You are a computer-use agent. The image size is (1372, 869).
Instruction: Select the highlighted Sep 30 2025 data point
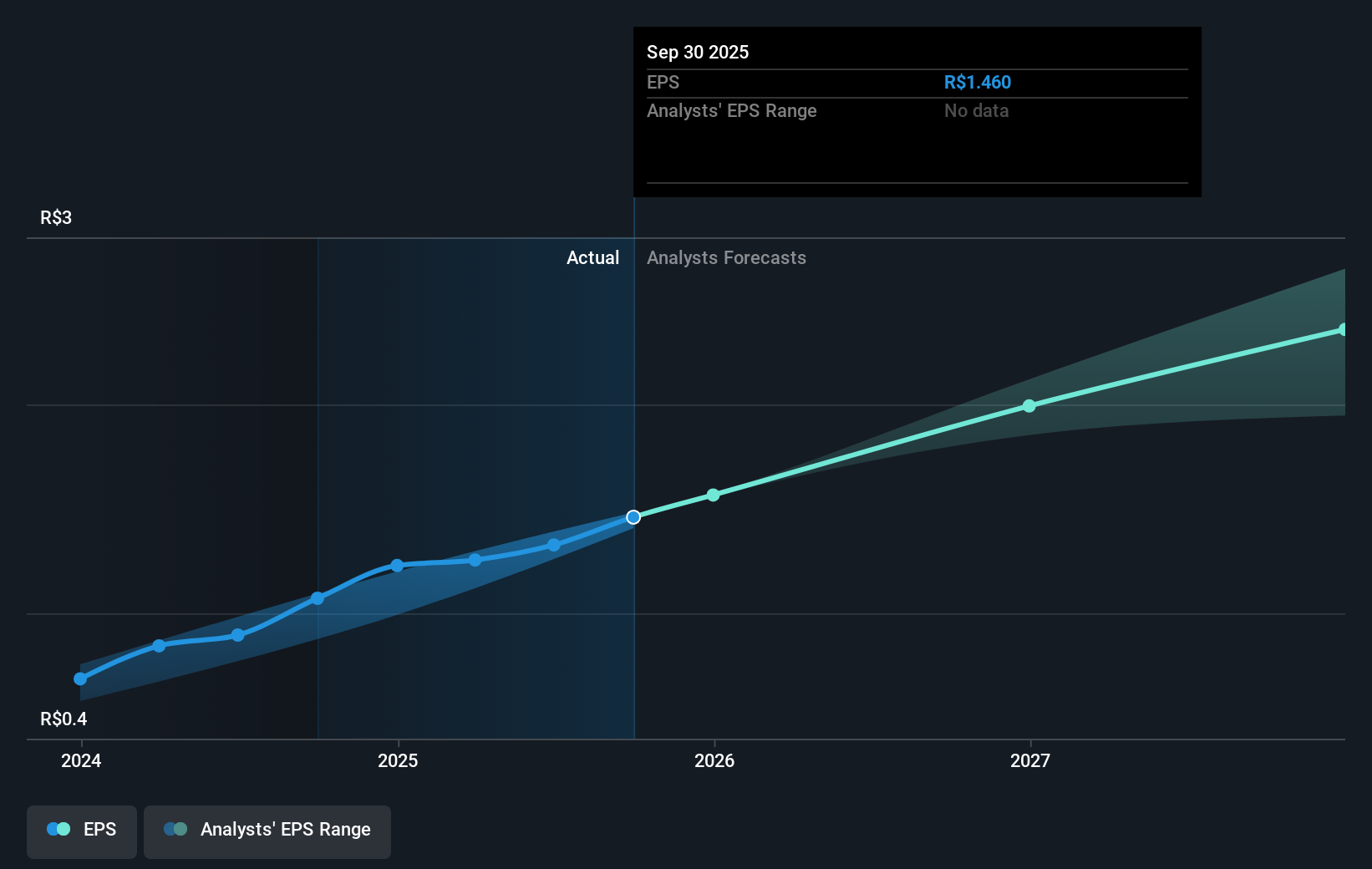tap(633, 516)
